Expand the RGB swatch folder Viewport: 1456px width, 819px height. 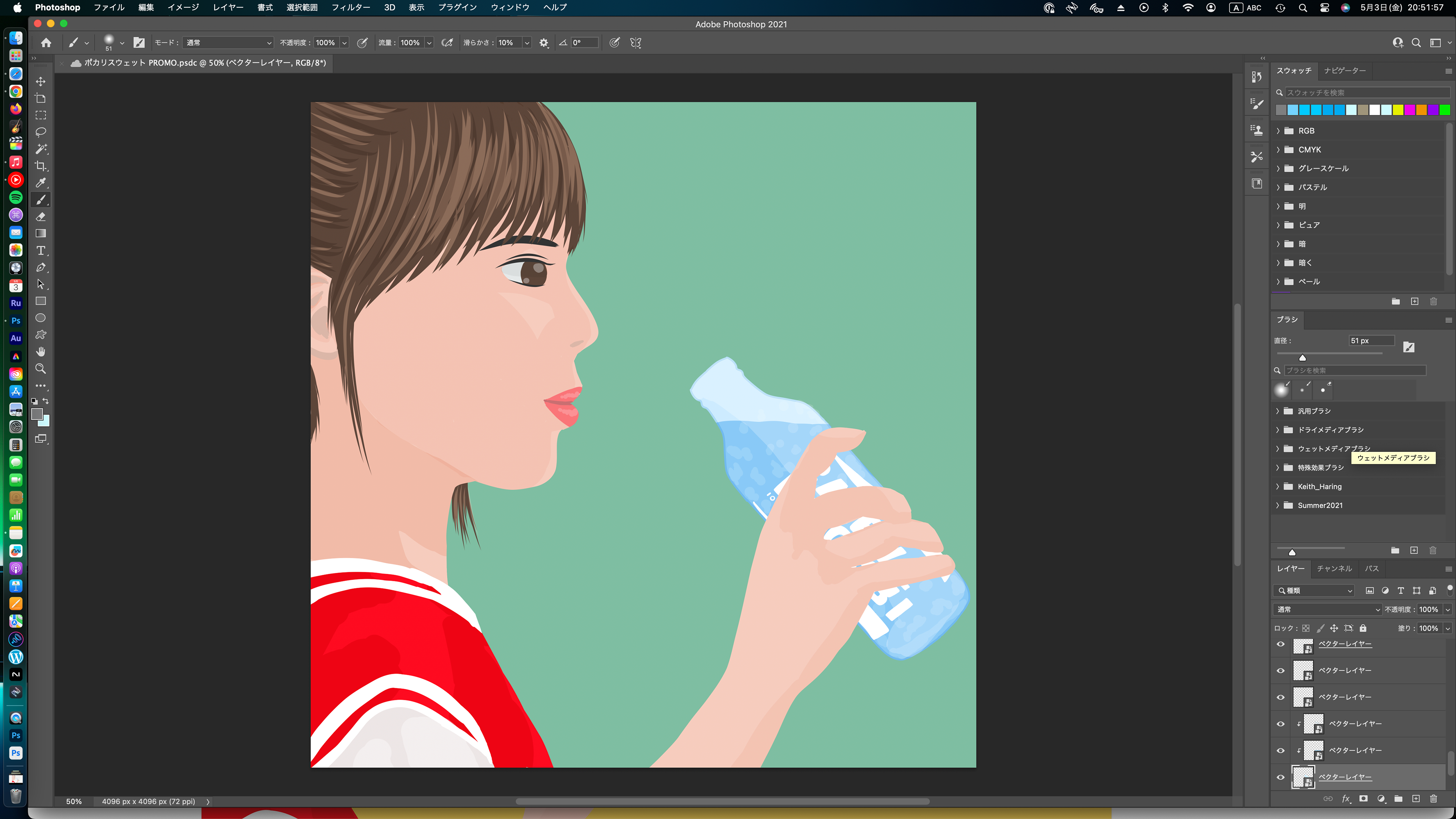click(x=1278, y=130)
